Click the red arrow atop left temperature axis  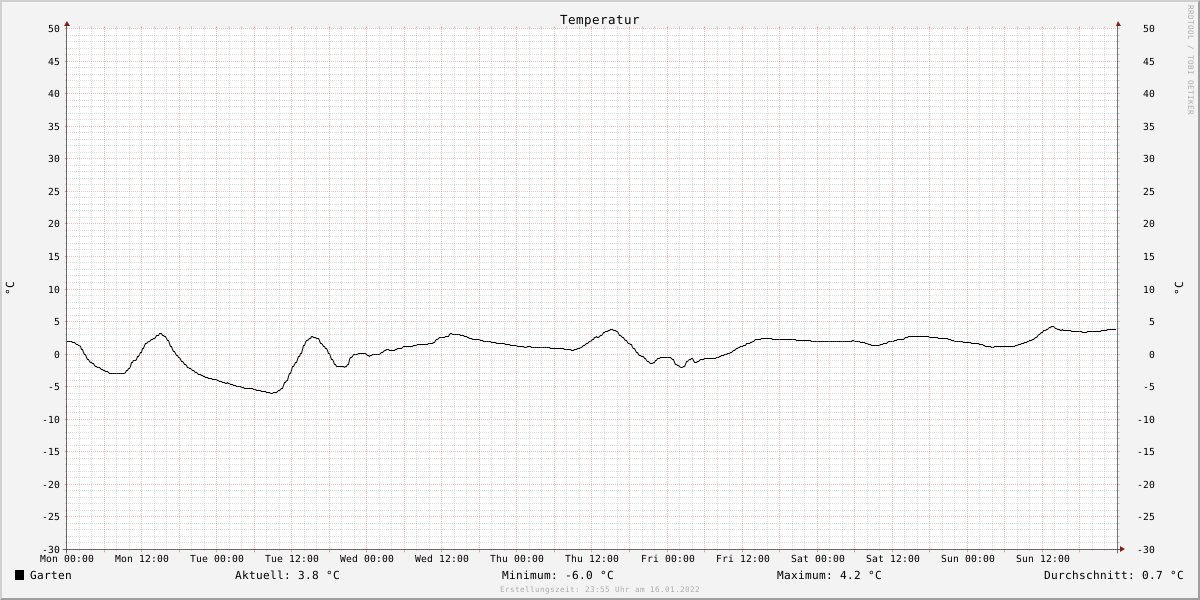(67, 23)
